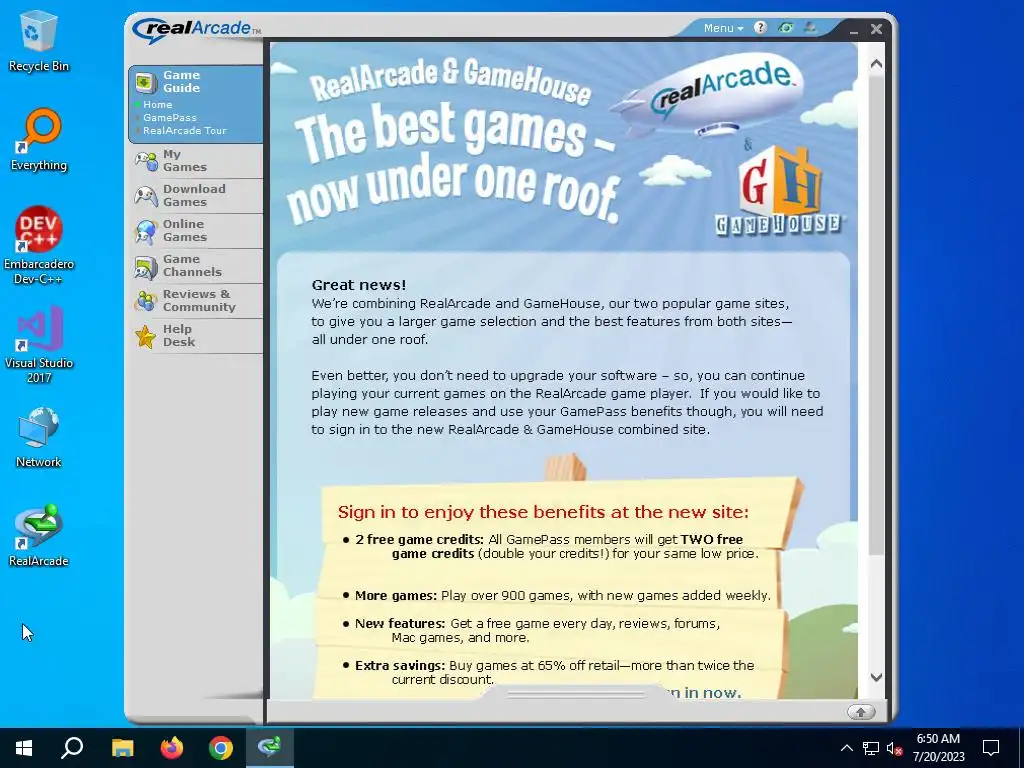Open the Reviews & Community section
The width and height of the screenshot is (1024, 768).
(199, 300)
